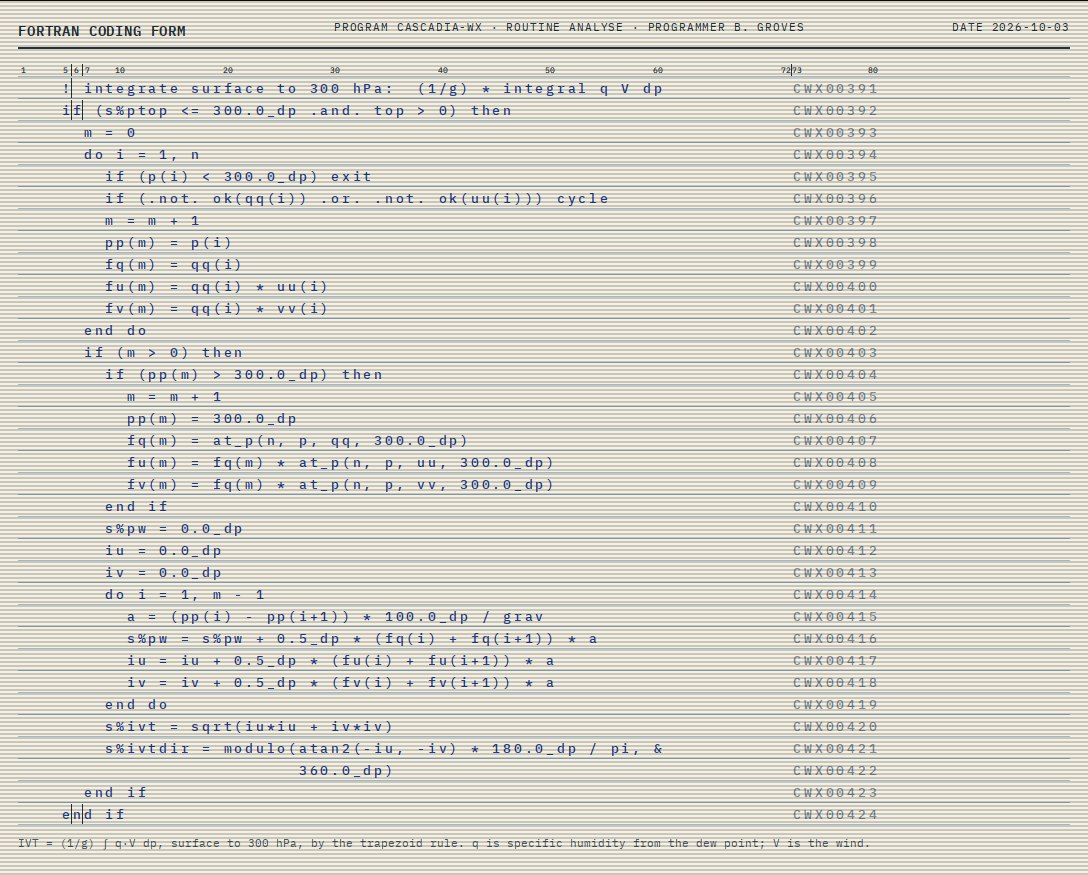The height and width of the screenshot is (875, 1088).
Task: Click sequence number CWX00398
Action: [x=835, y=243]
